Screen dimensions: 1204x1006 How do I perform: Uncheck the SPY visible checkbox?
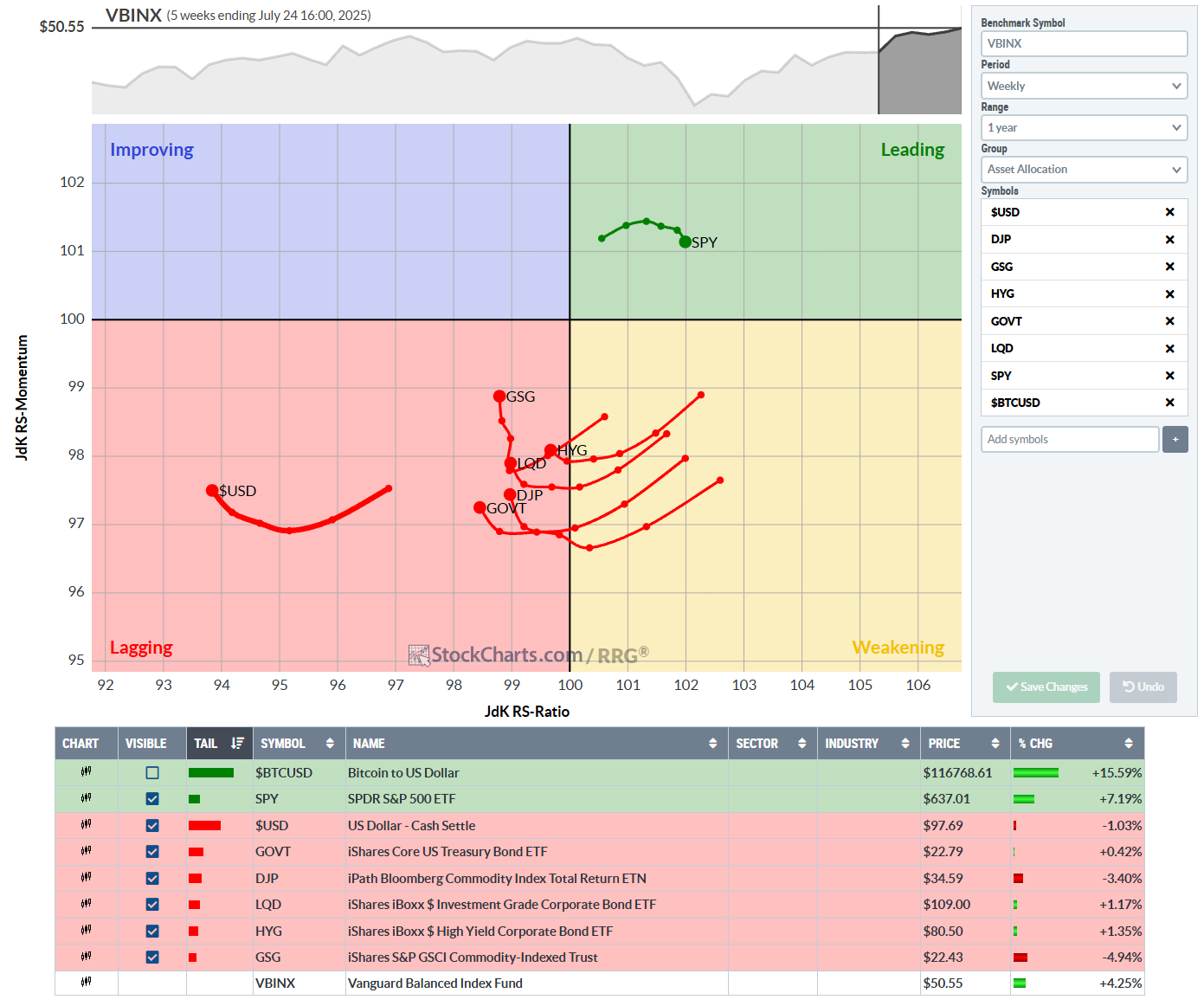click(x=152, y=799)
